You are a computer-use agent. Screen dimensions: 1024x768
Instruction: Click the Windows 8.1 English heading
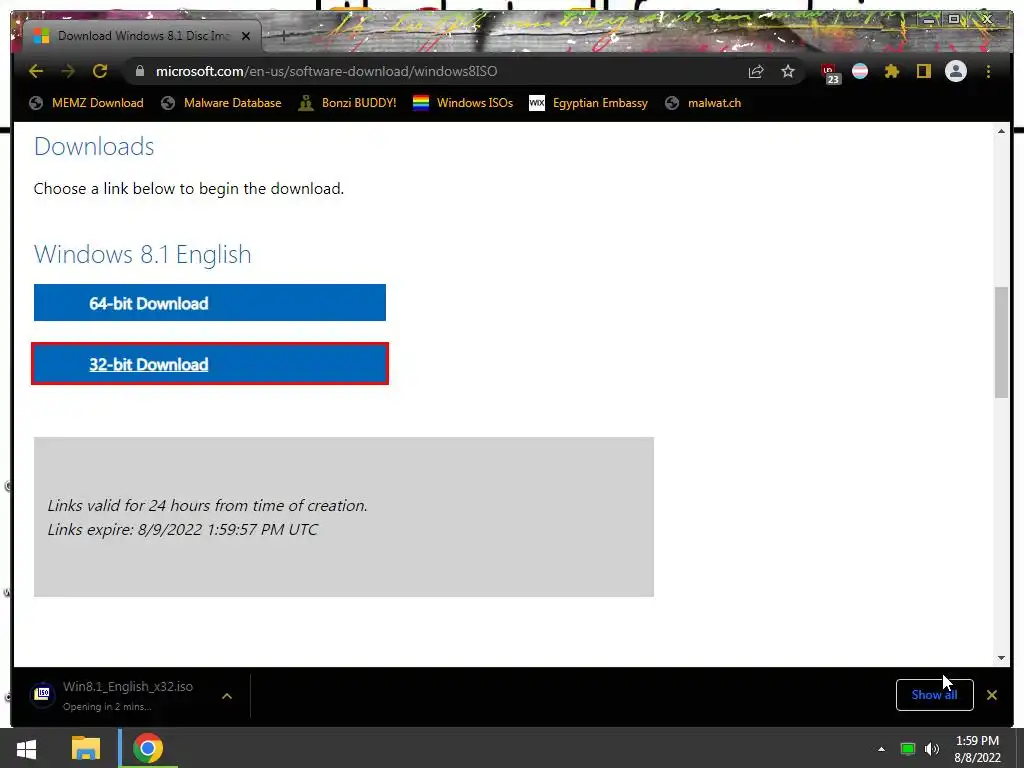coord(142,254)
